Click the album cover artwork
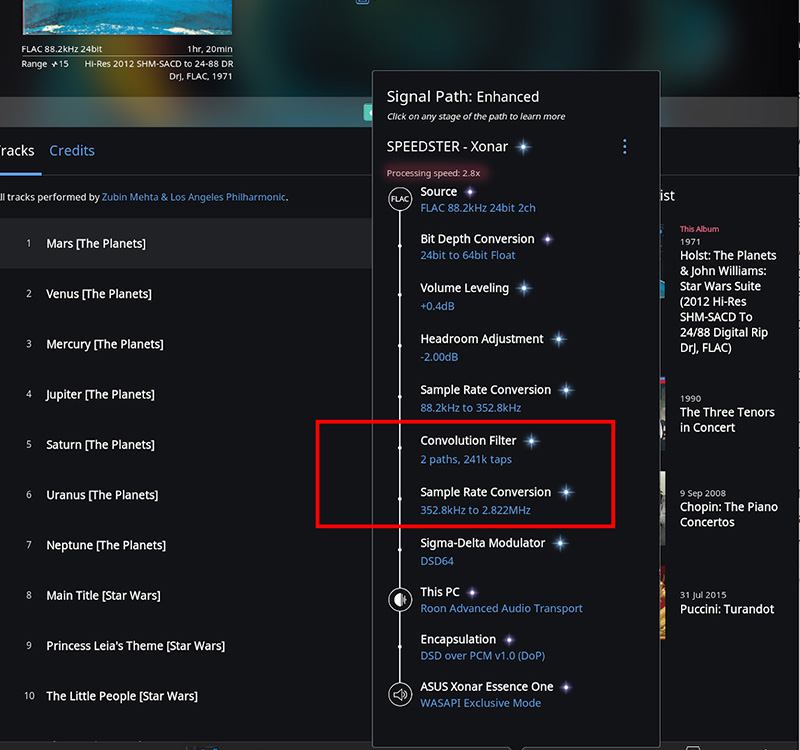The height and width of the screenshot is (750, 800). [128, 17]
